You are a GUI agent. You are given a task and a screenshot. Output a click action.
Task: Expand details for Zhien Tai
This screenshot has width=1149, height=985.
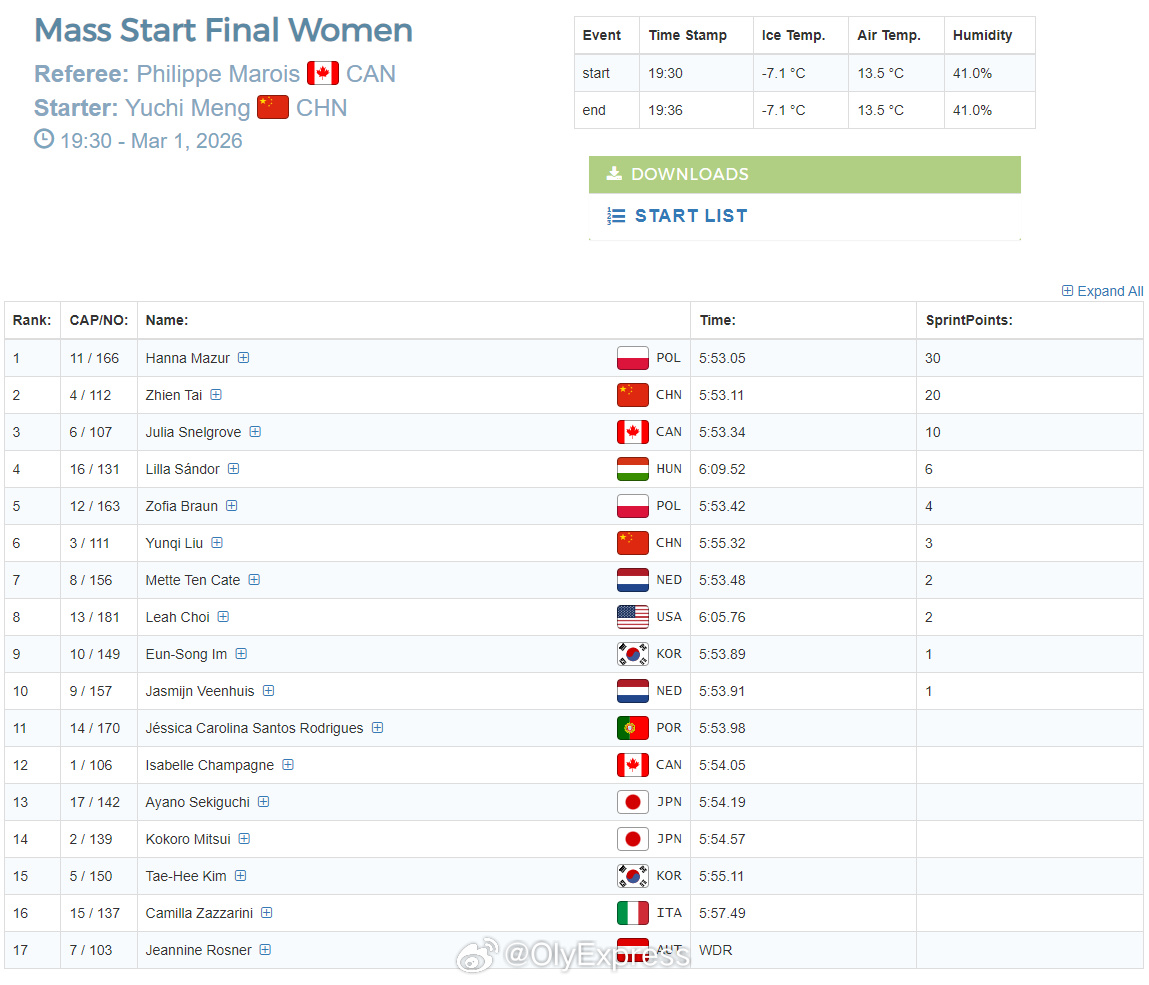click(x=216, y=394)
